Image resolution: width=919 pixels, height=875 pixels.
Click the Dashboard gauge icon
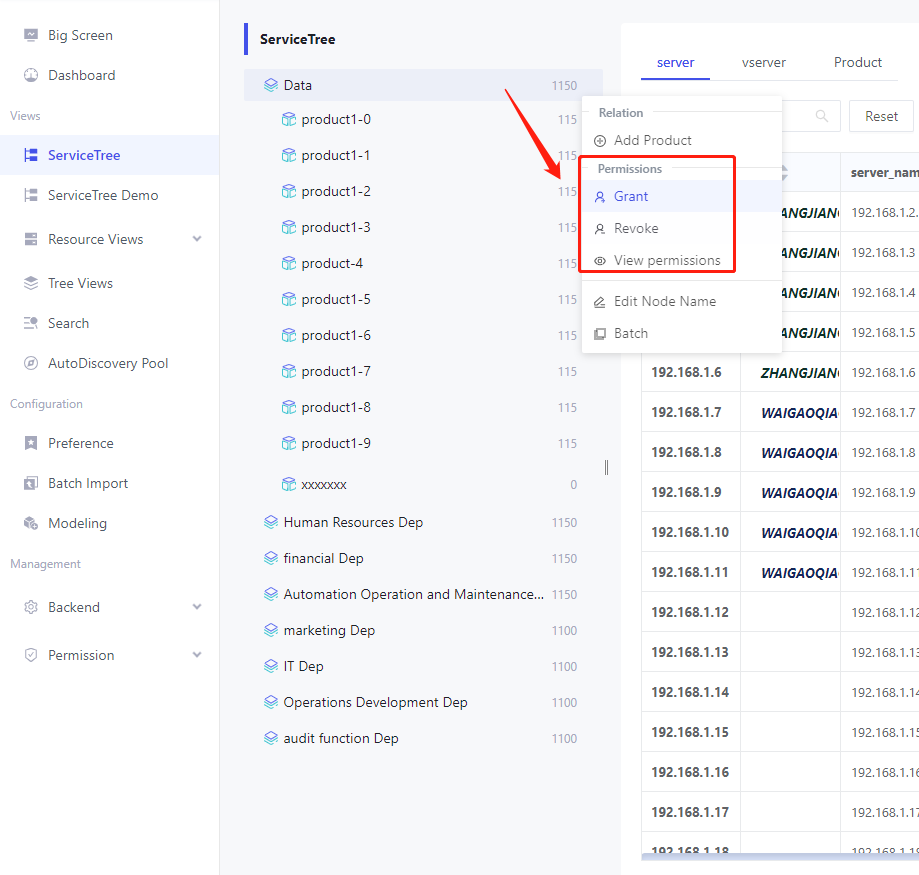(x=31, y=75)
